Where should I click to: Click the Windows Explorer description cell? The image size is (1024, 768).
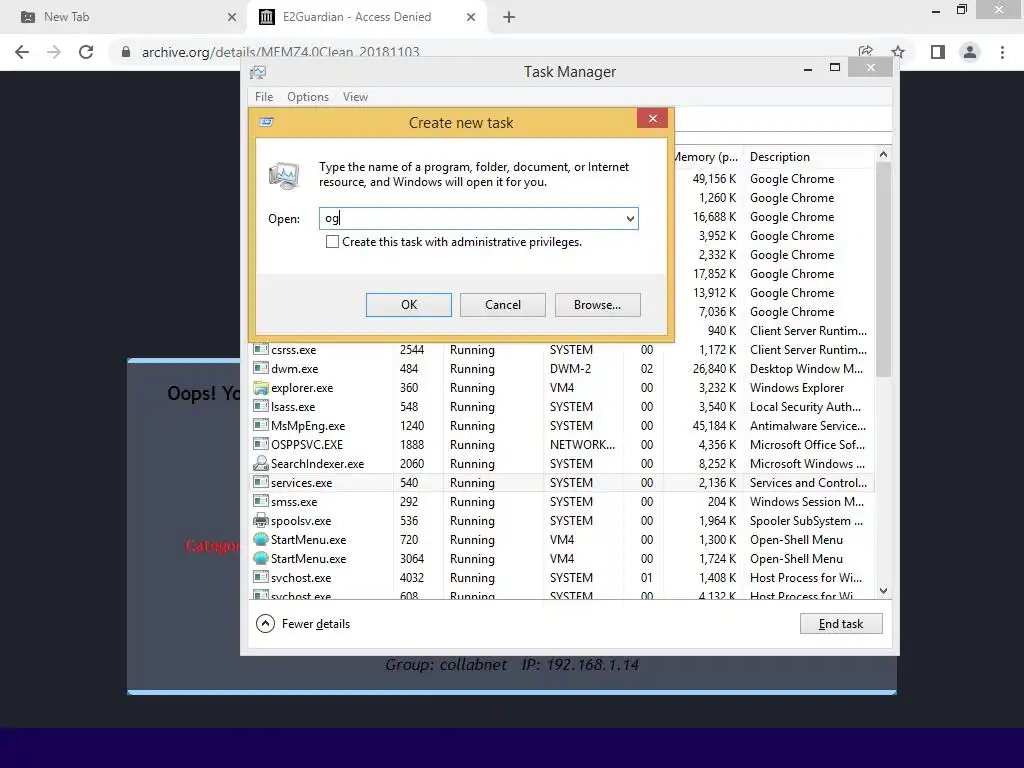point(797,387)
